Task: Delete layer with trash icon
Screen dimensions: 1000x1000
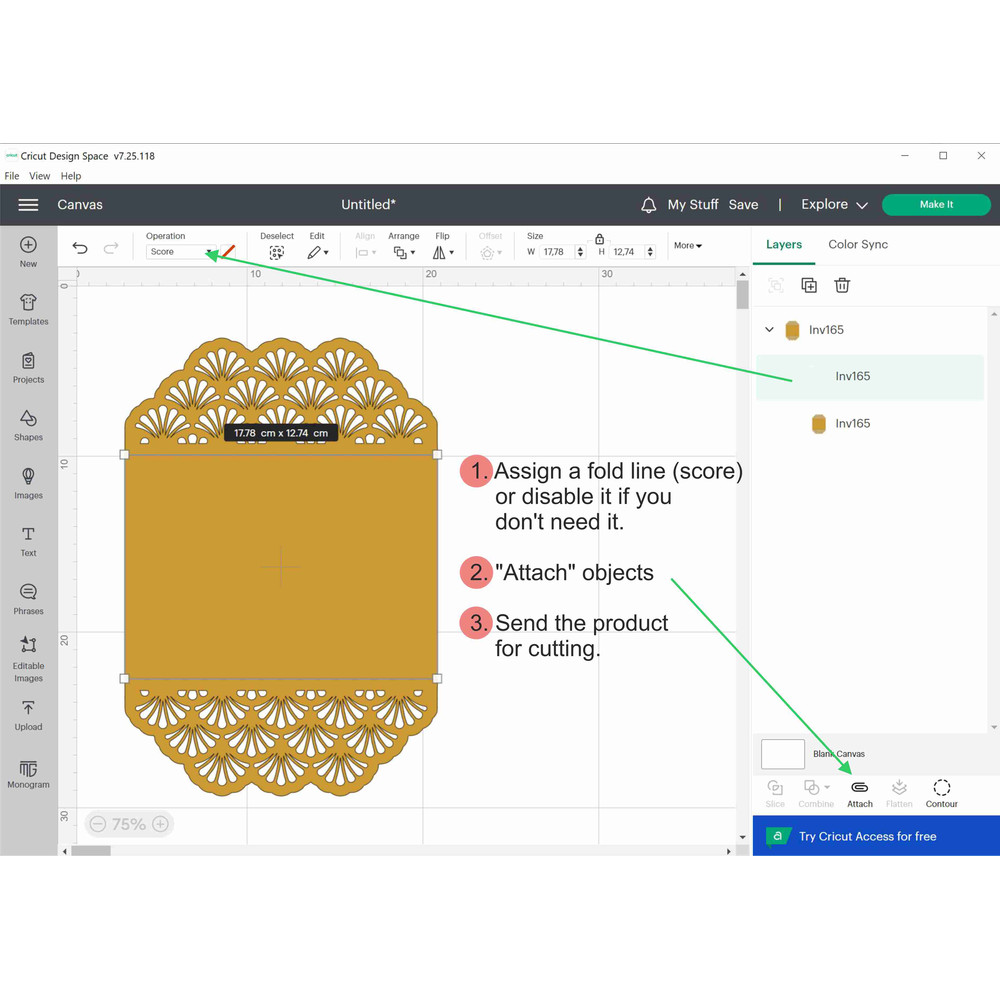Action: tap(842, 285)
